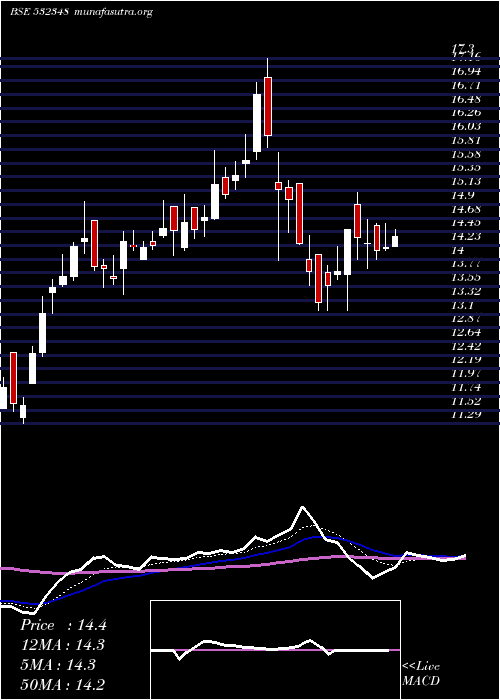This screenshot has height=700, width=500.
Task: Select the 11.74 price axis label
Action: click(x=467, y=387)
